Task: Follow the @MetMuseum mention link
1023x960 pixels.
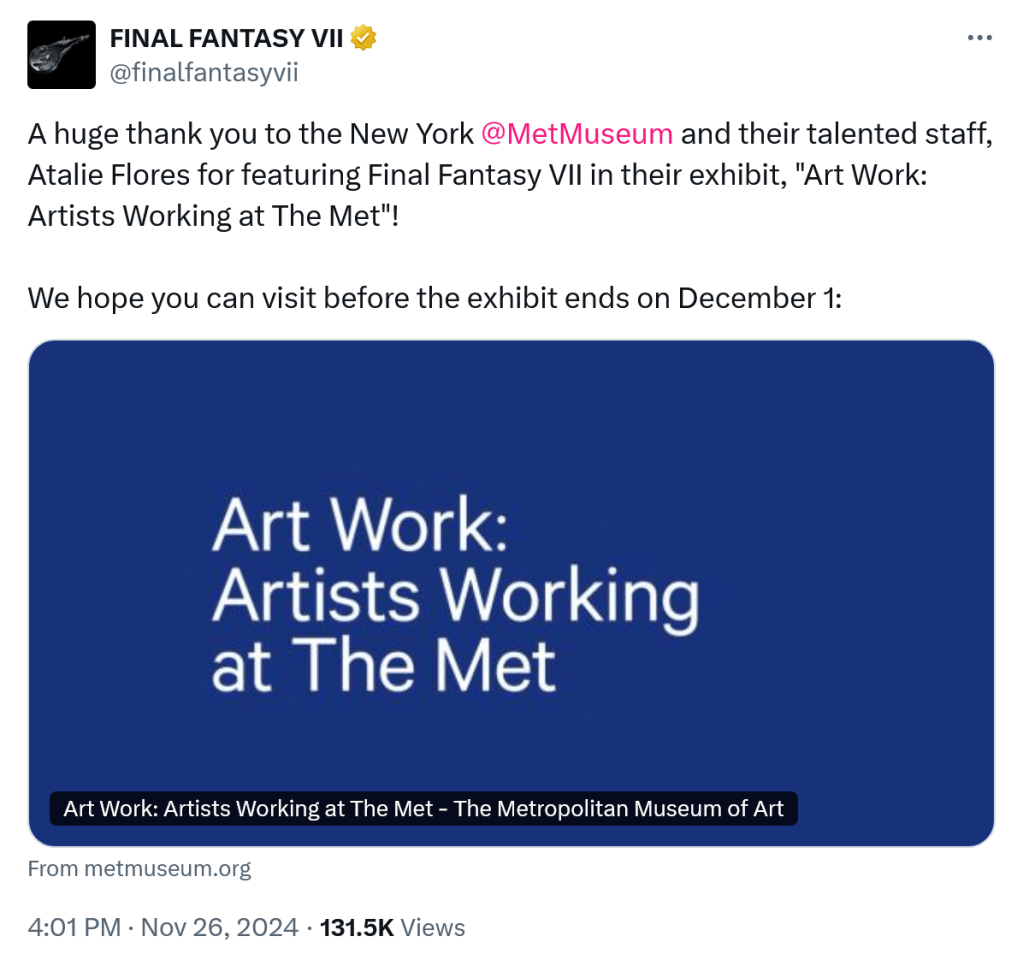Action: [577, 134]
